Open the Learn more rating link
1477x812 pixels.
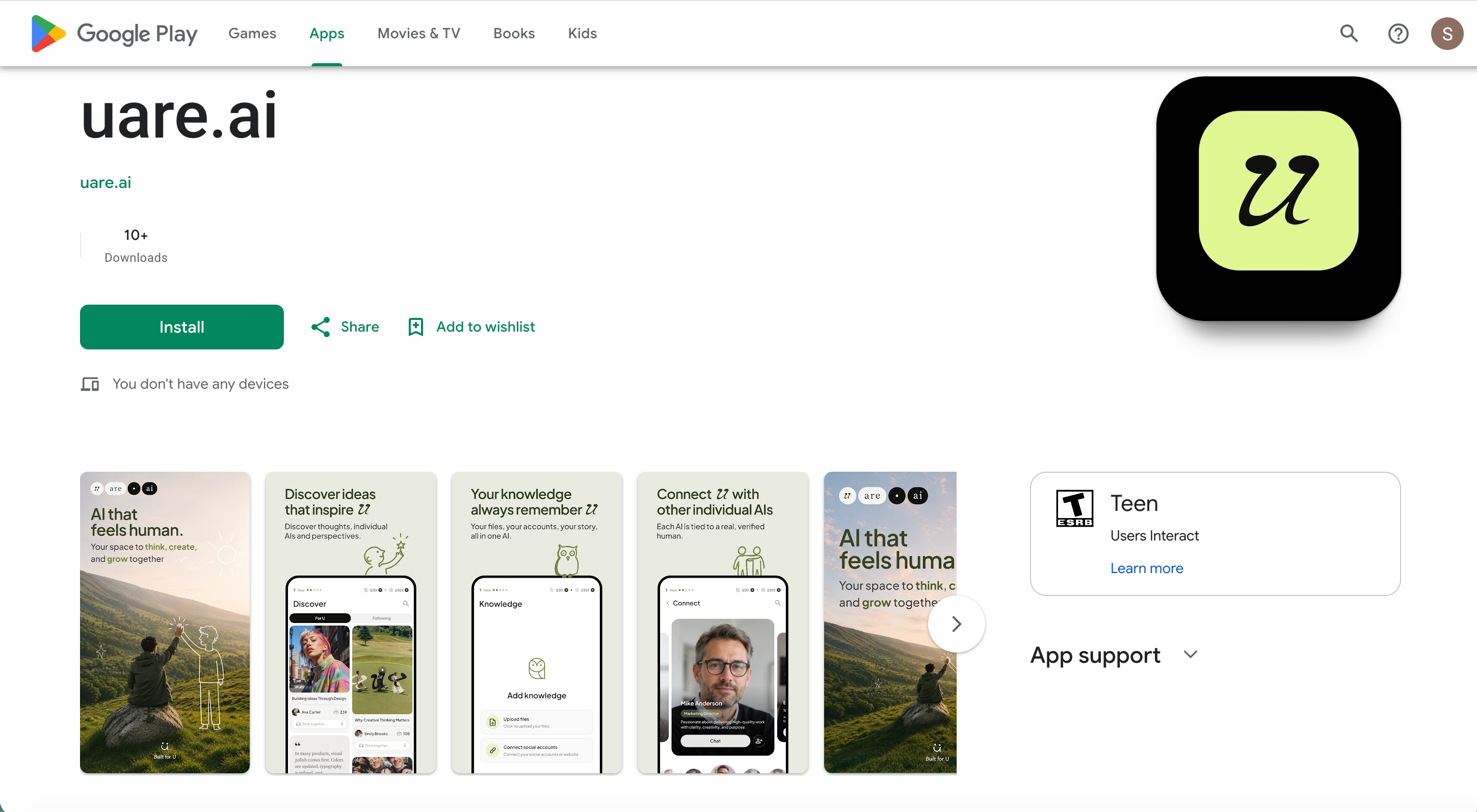(x=1146, y=568)
